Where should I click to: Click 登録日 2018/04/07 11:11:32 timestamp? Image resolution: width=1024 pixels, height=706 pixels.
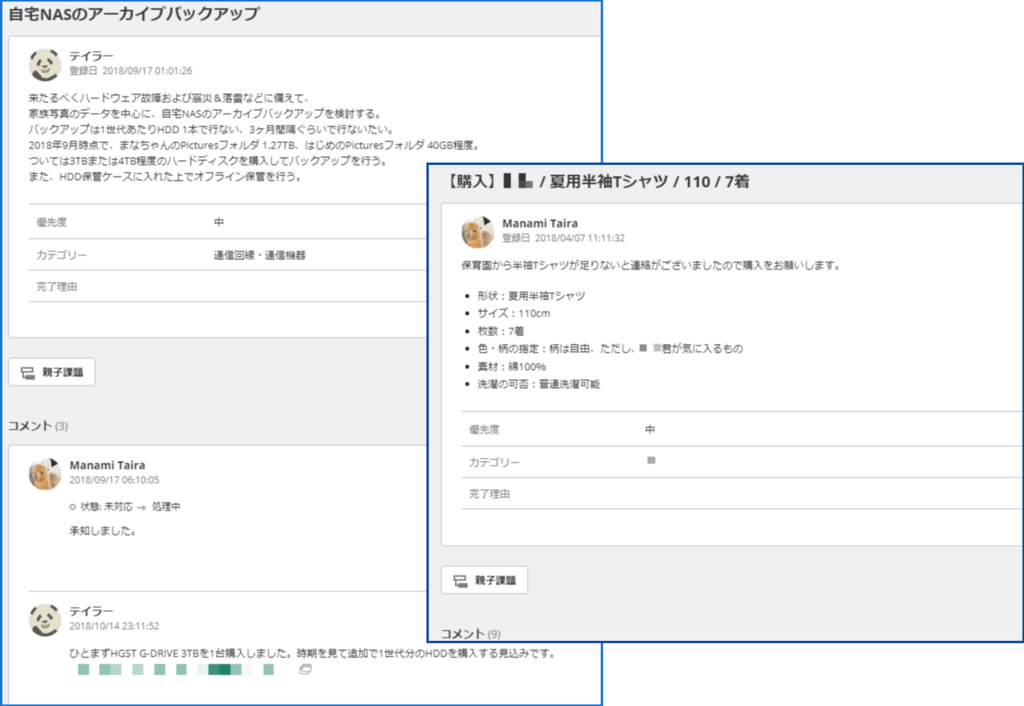pyautogui.click(x=563, y=238)
